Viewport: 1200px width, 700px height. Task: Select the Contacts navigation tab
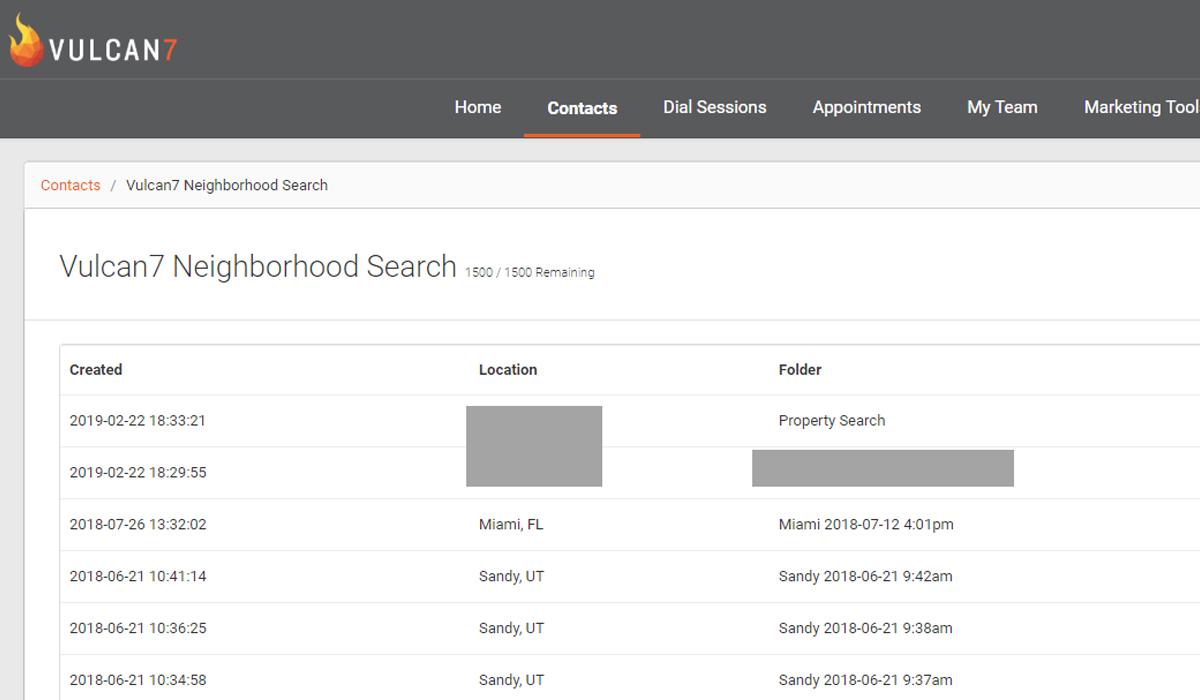[582, 108]
